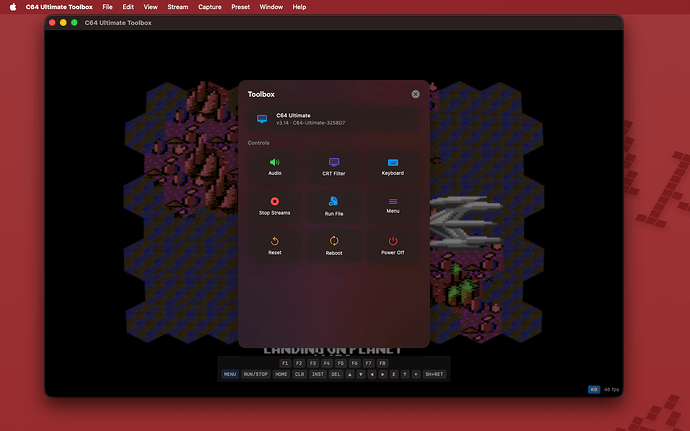Toggle the CRT Filter control
This screenshot has height=431, width=690.
[x=334, y=167]
